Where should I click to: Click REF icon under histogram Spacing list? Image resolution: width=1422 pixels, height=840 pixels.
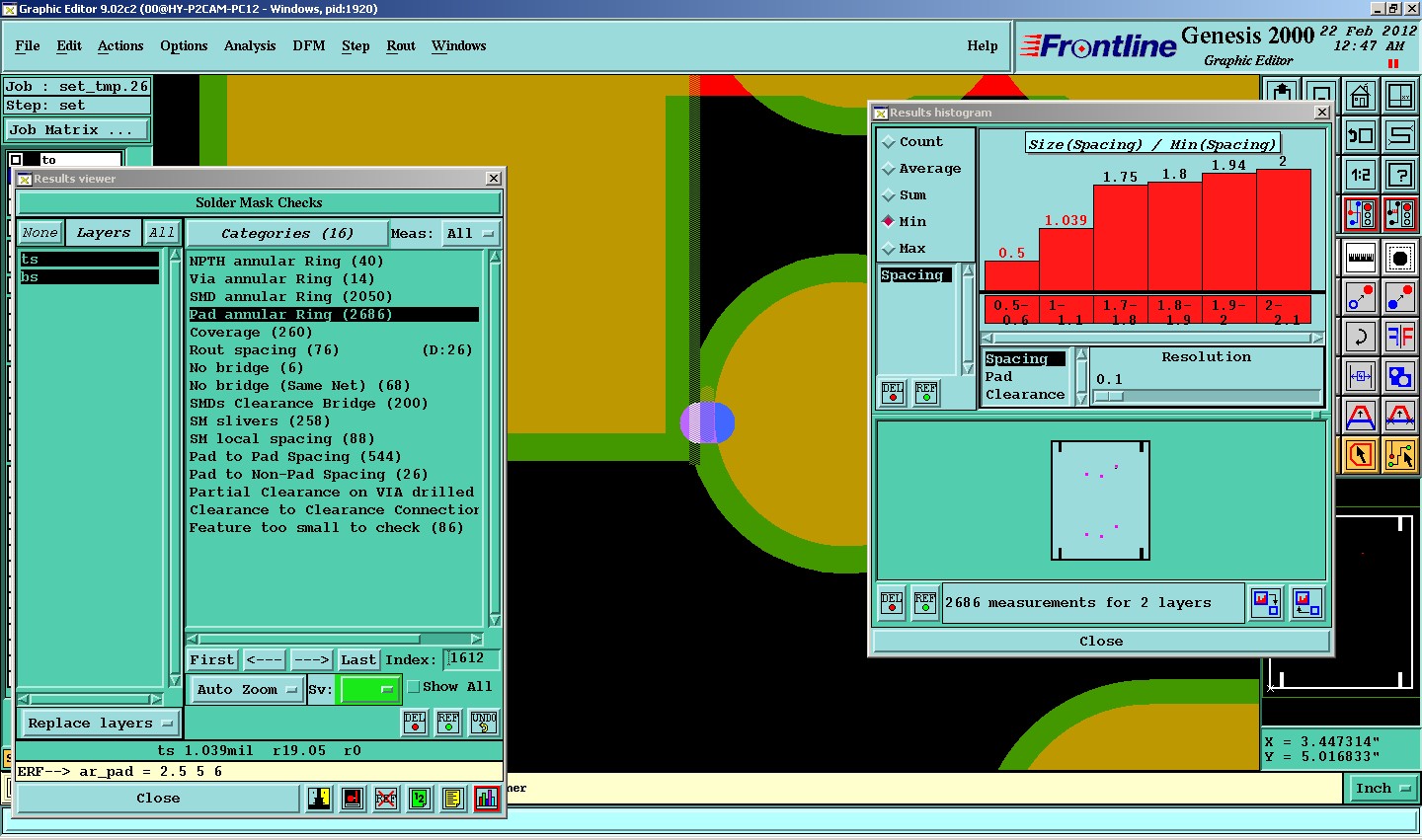click(926, 393)
